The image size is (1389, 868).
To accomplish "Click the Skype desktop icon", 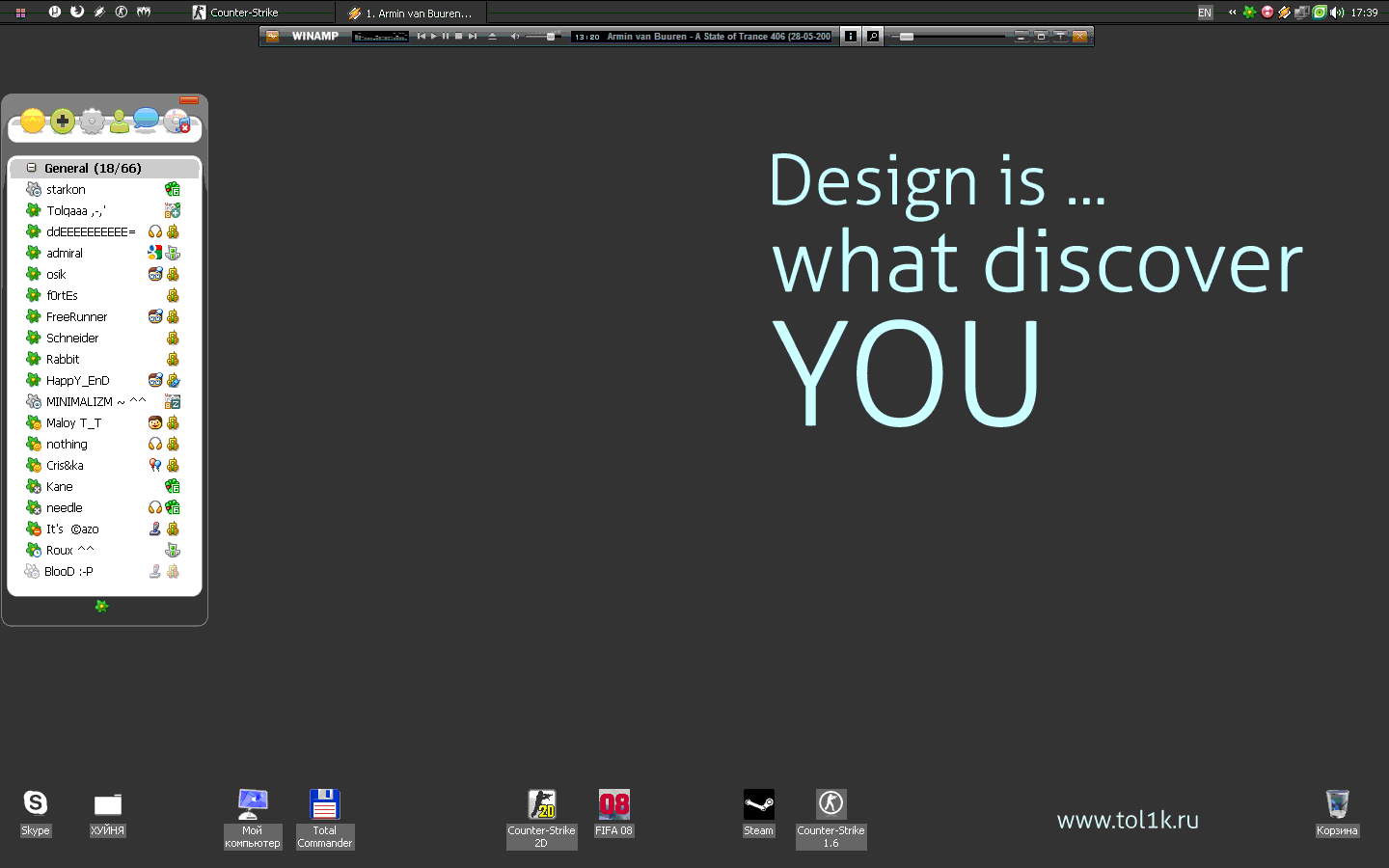I will [35, 803].
